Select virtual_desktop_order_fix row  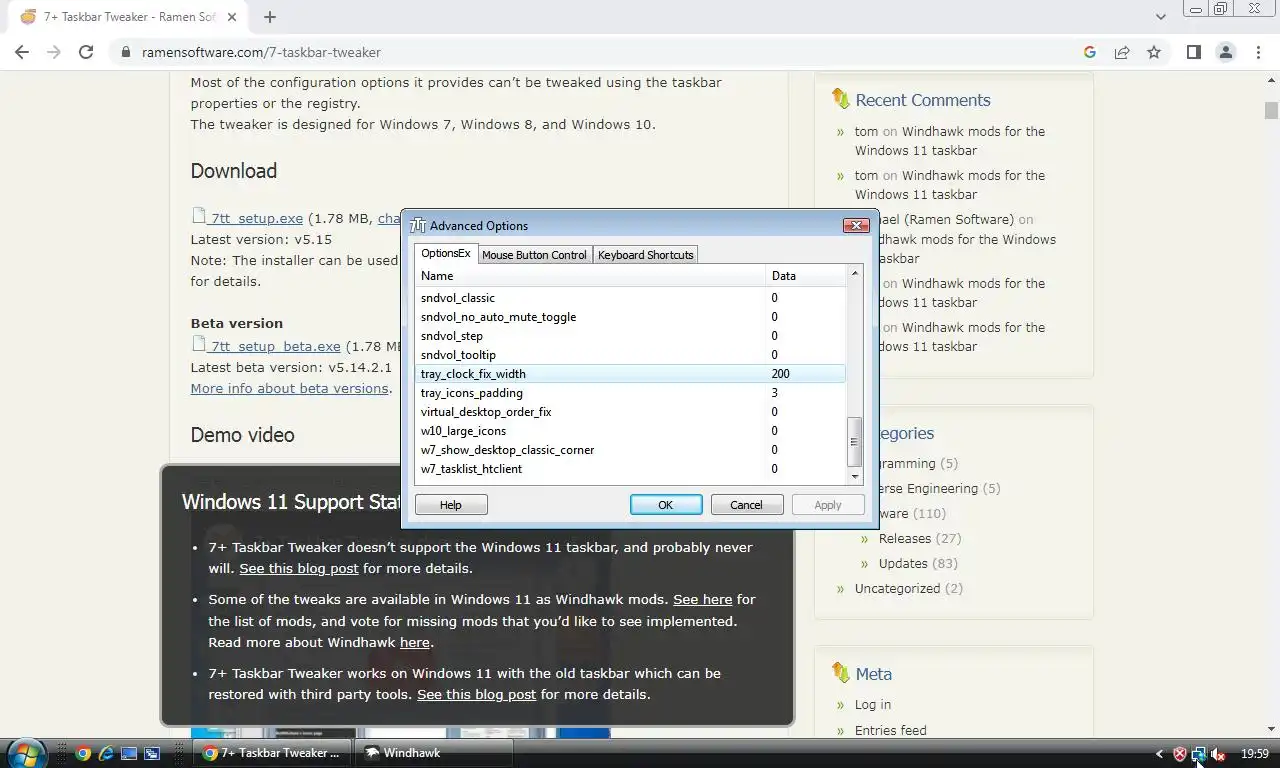pyautogui.click(x=631, y=412)
